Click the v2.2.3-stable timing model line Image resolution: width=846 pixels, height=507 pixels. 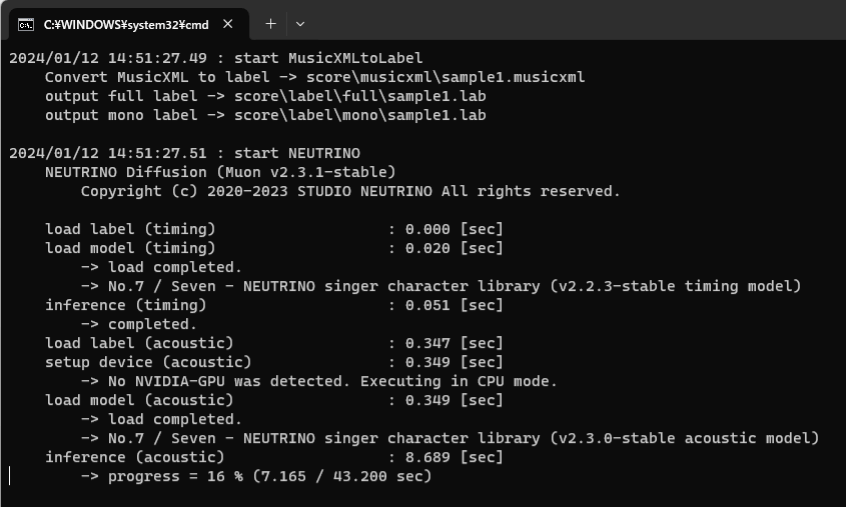coord(441,286)
